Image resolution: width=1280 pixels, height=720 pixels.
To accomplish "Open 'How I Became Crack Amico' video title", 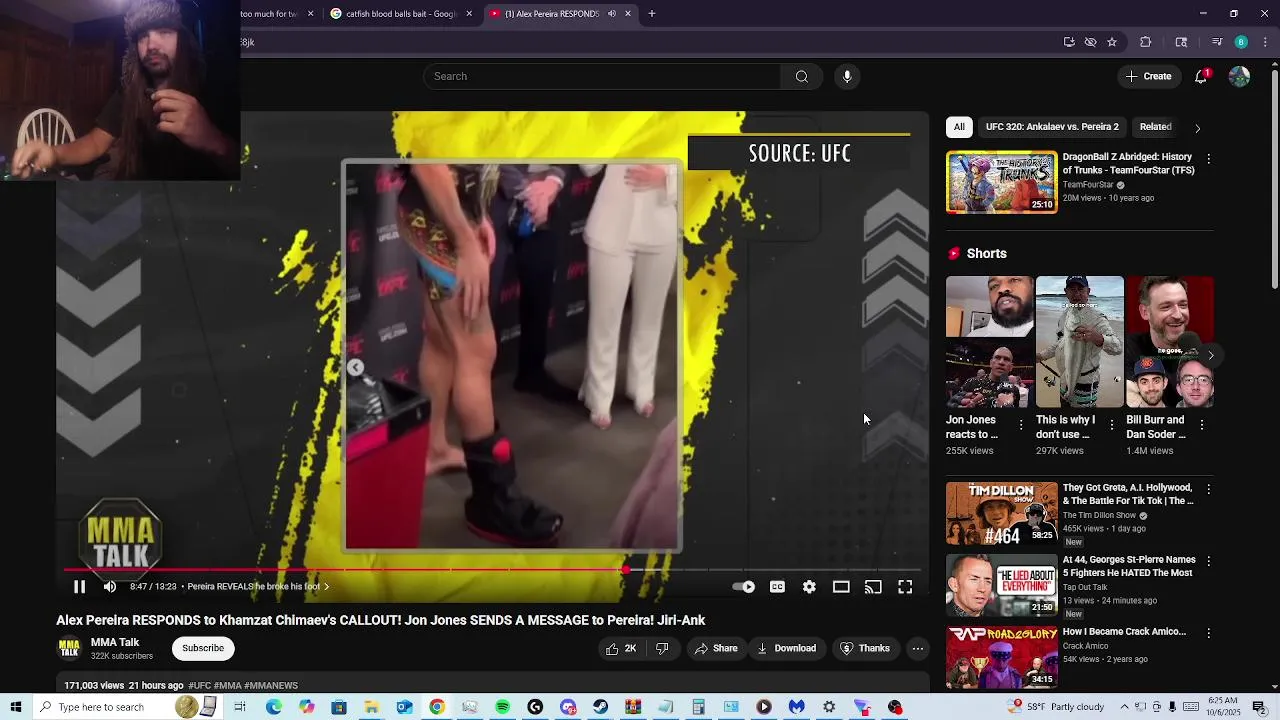I will coord(1124,632).
